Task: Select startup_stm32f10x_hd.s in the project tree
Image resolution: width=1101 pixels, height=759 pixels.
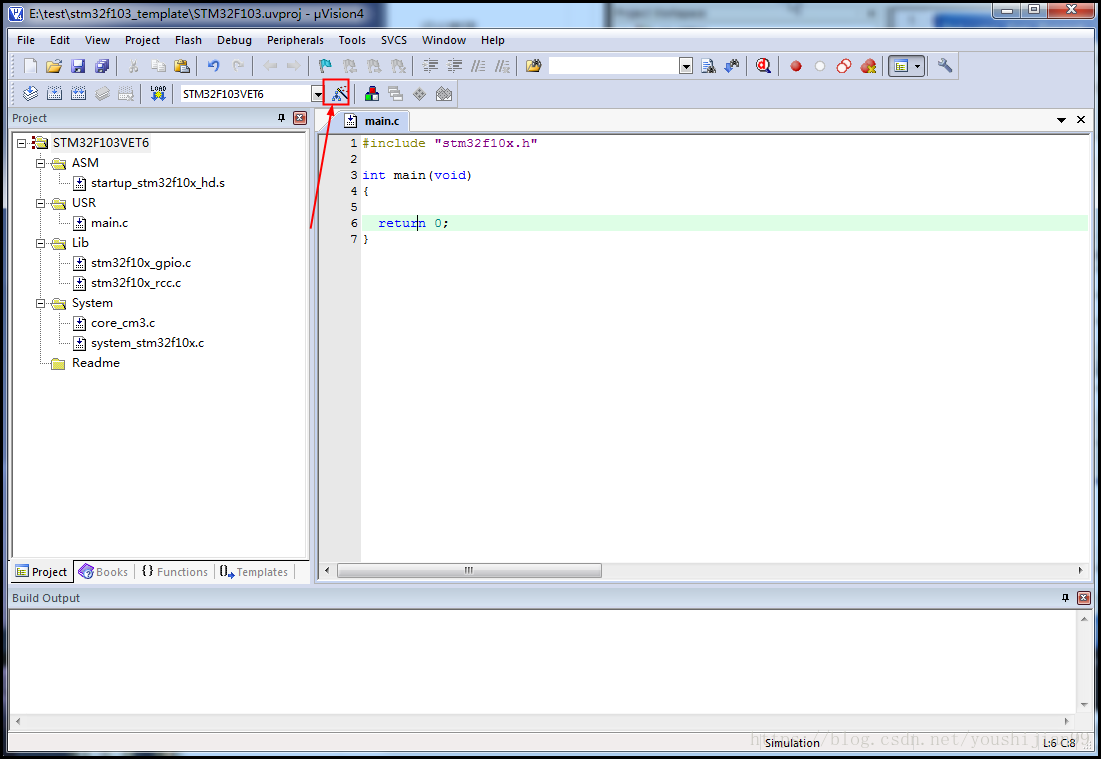Action: pos(157,183)
